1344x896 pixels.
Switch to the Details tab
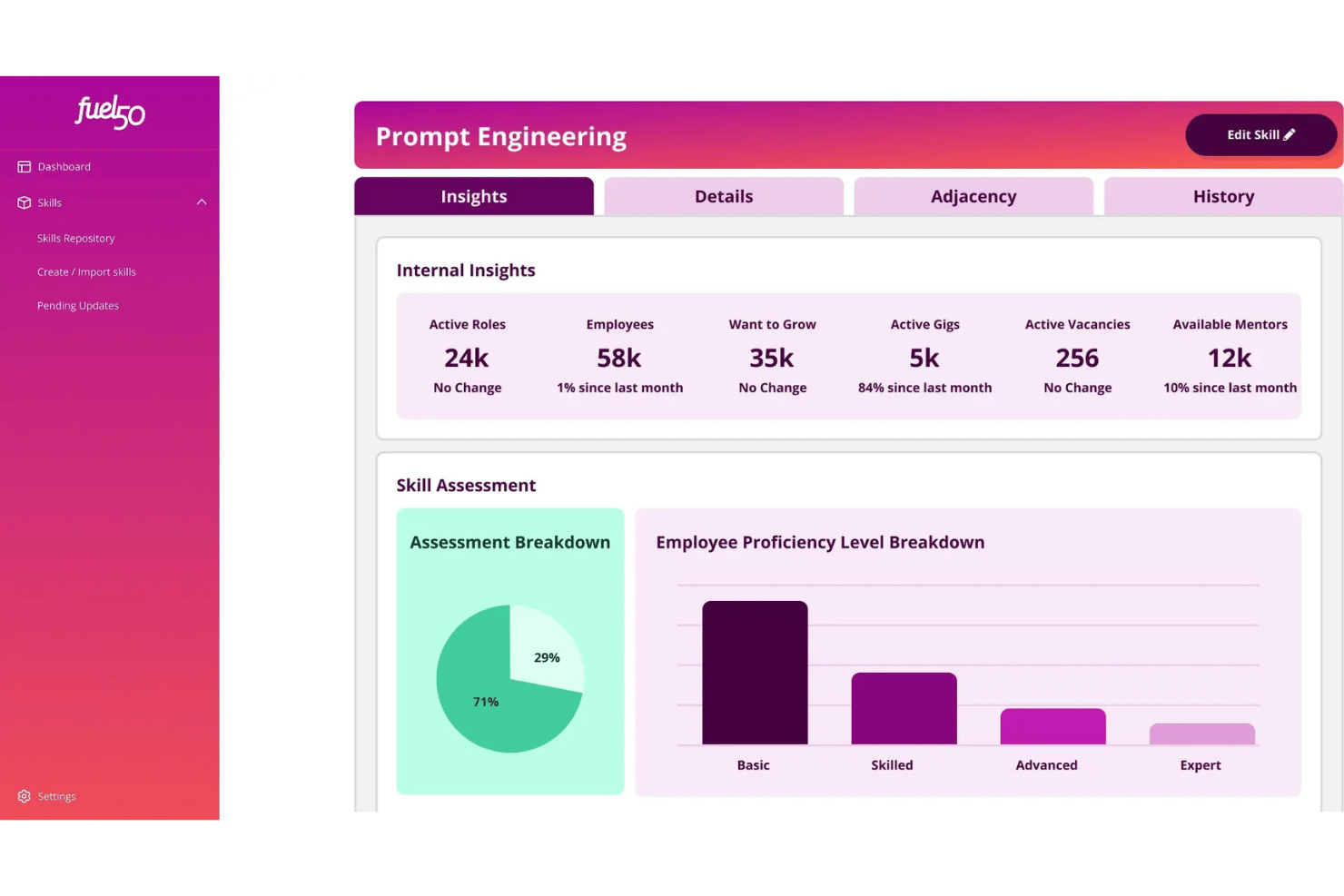[x=724, y=196]
